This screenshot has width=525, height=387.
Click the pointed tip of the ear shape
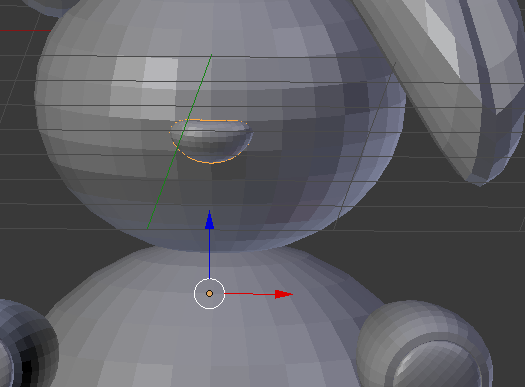click(479, 182)
